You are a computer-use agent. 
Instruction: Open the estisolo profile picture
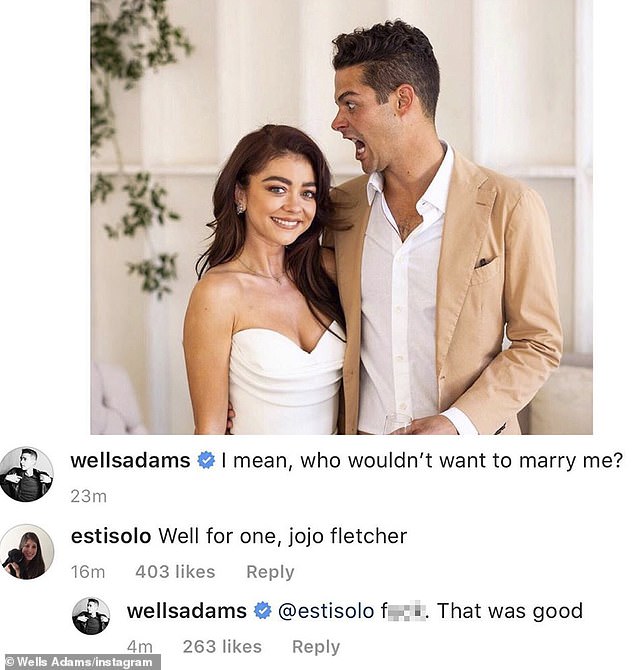click(26, 551)
